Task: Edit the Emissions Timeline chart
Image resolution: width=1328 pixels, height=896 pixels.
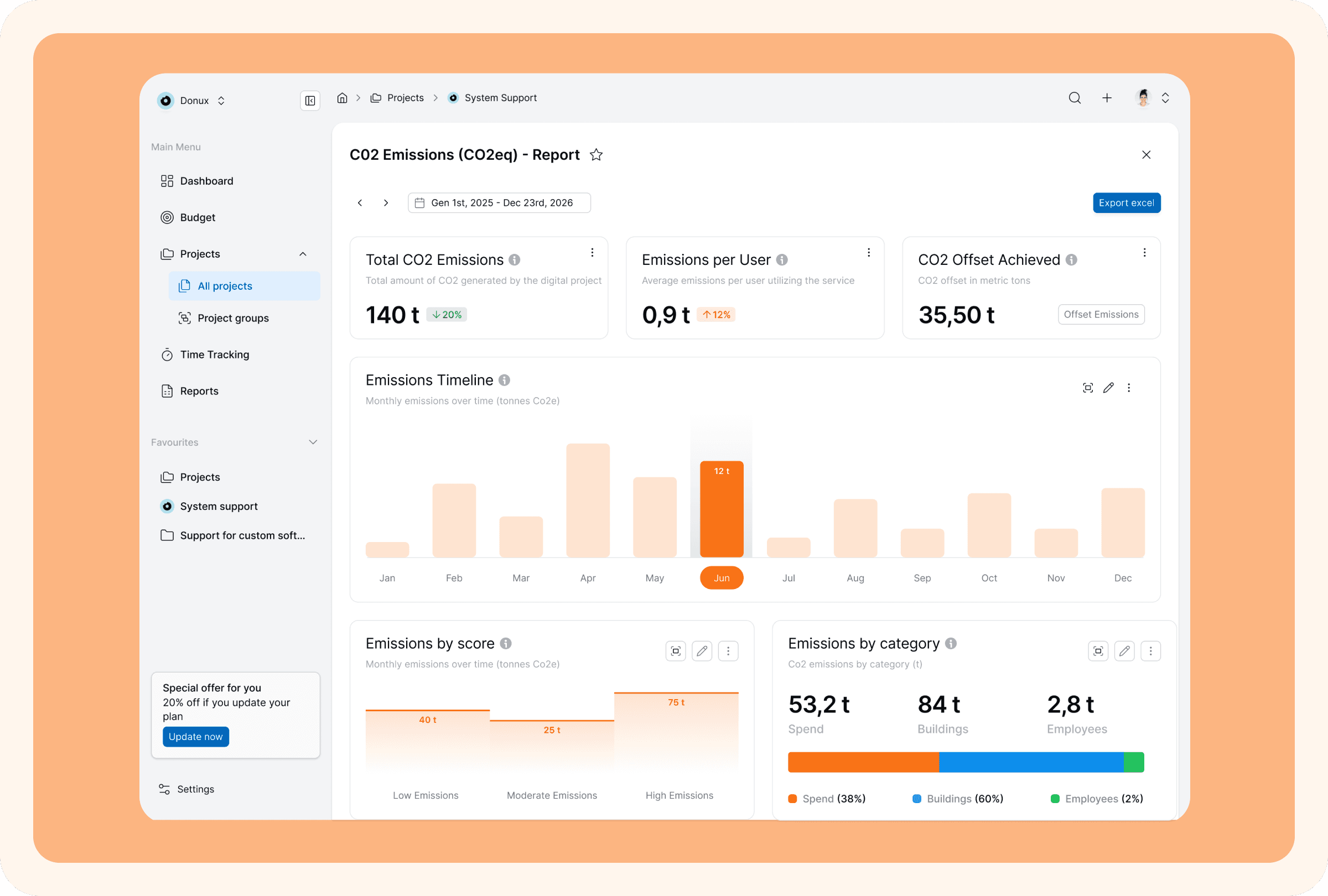Action: 1108,388
